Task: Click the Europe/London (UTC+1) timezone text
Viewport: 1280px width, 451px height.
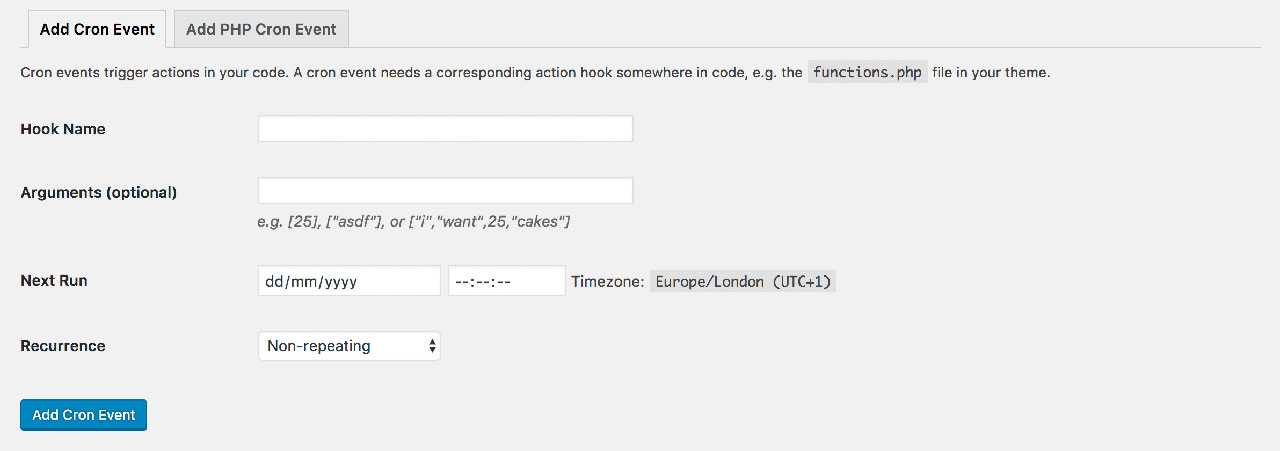Action: (743, 282)
